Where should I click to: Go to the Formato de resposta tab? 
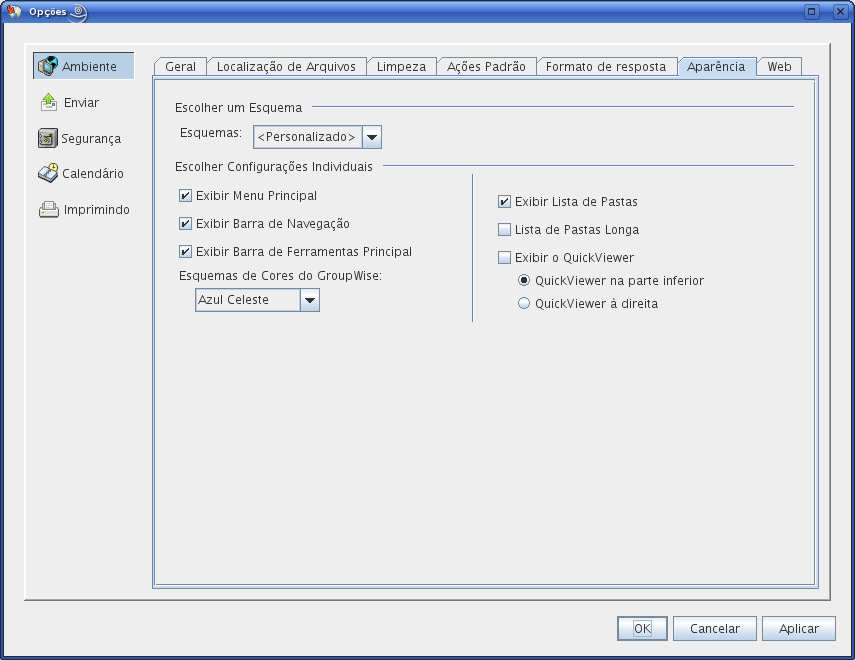606,67
